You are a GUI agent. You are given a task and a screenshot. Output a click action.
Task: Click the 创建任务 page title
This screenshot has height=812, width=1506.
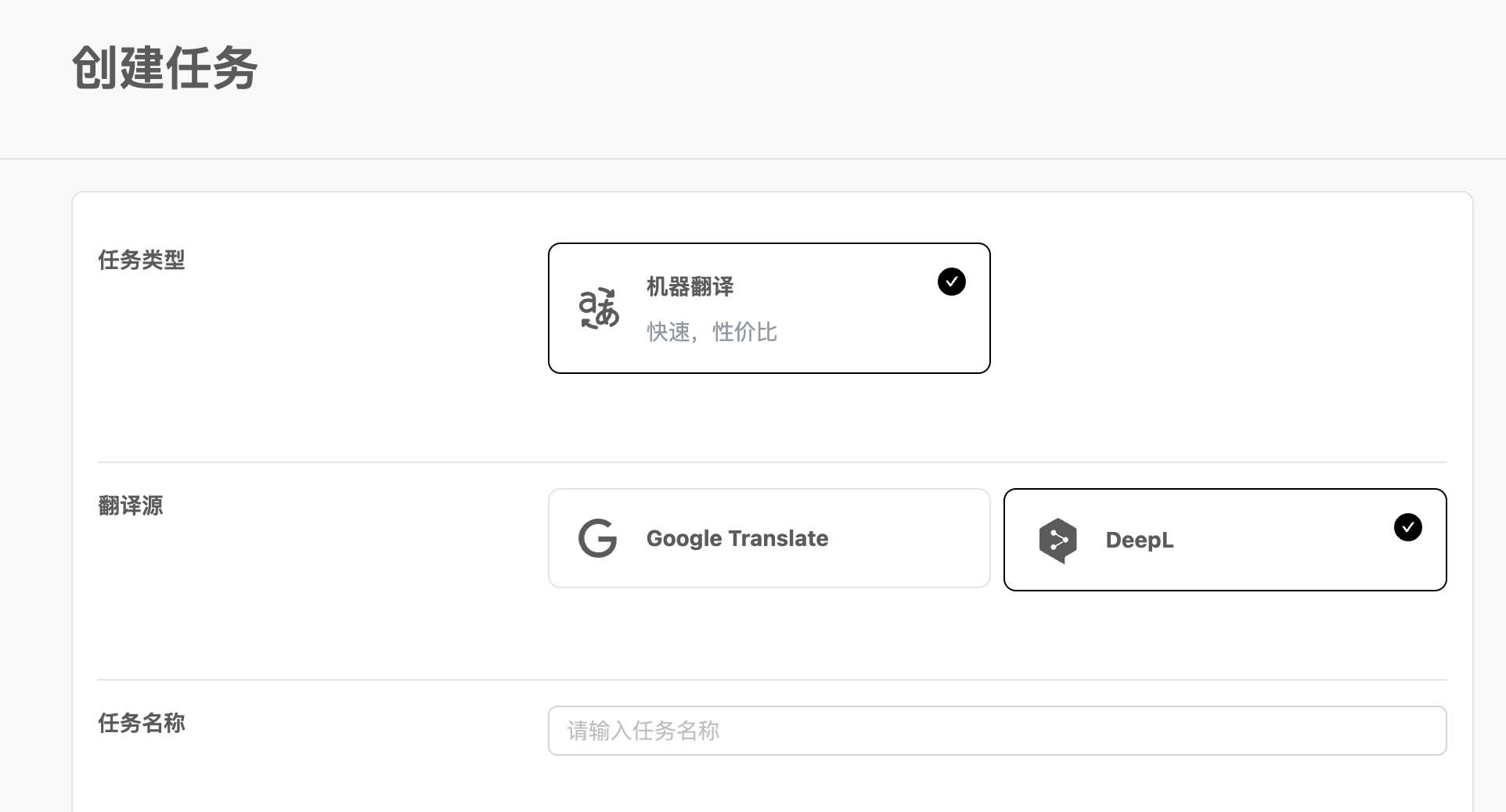164,70
